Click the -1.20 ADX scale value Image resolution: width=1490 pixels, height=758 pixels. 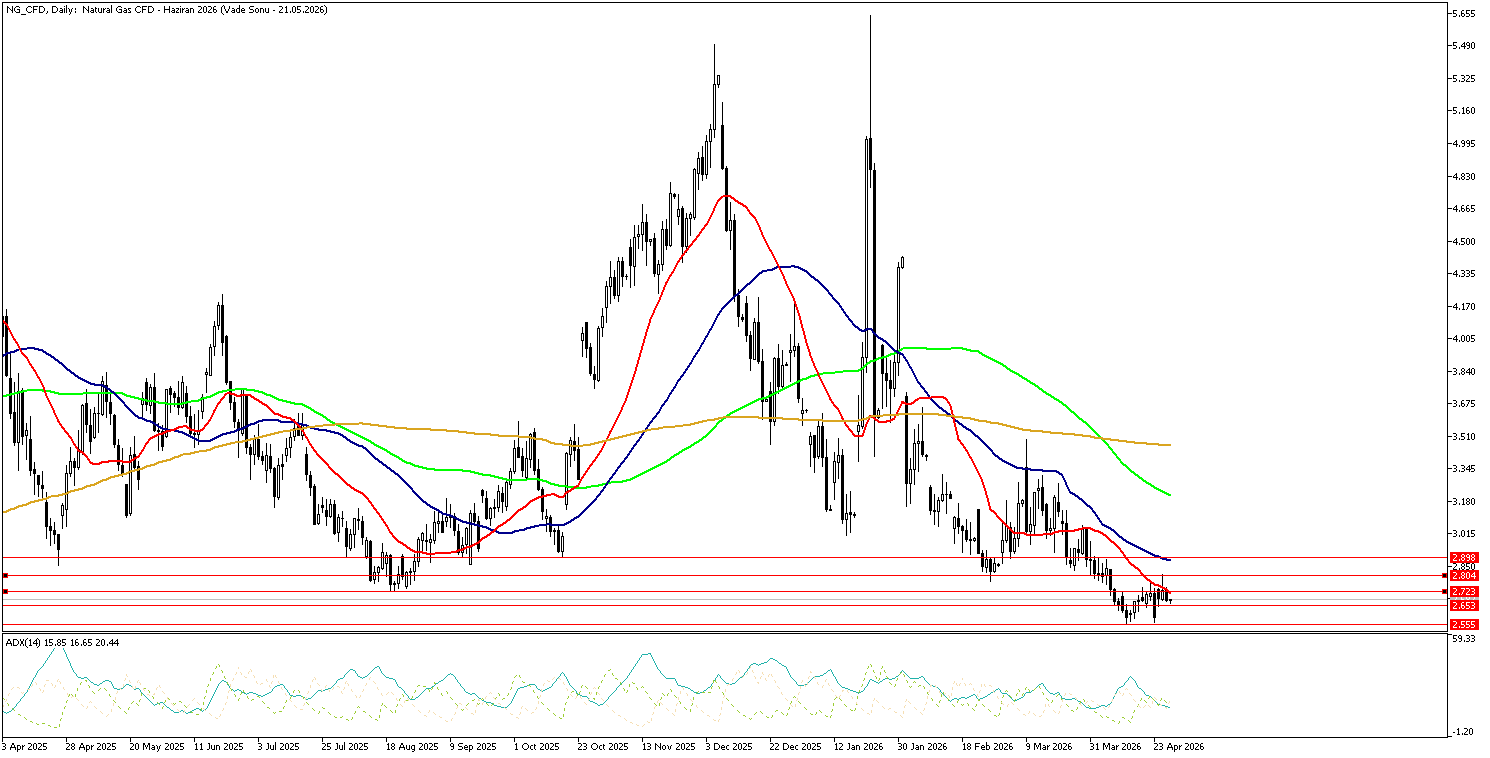point(1463,732)
